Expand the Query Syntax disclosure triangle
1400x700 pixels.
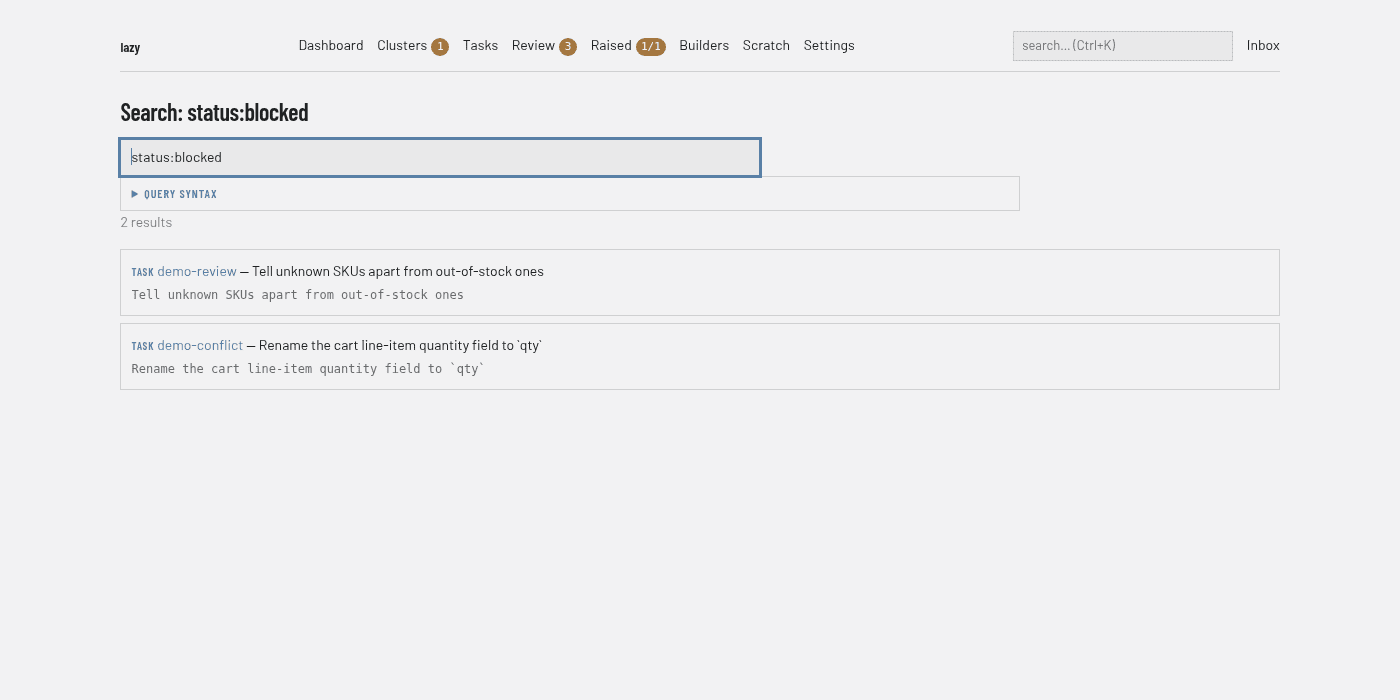135,194
